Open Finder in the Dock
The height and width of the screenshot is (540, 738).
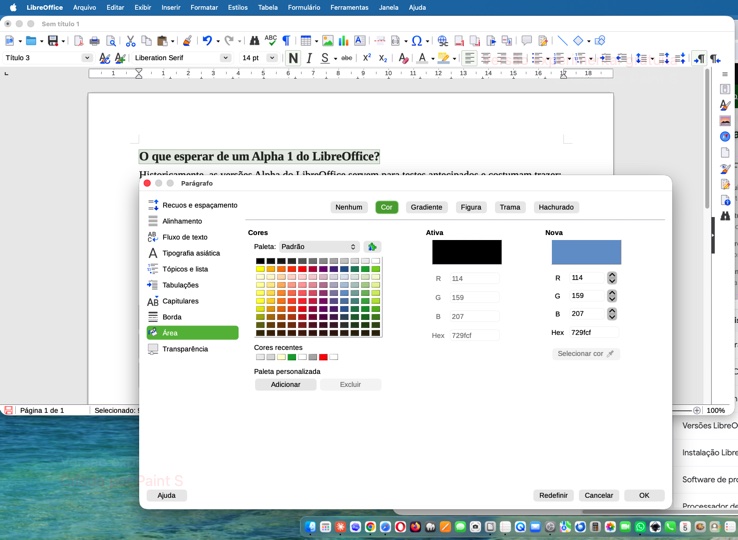pyautogui.click(x=310, y=527)
